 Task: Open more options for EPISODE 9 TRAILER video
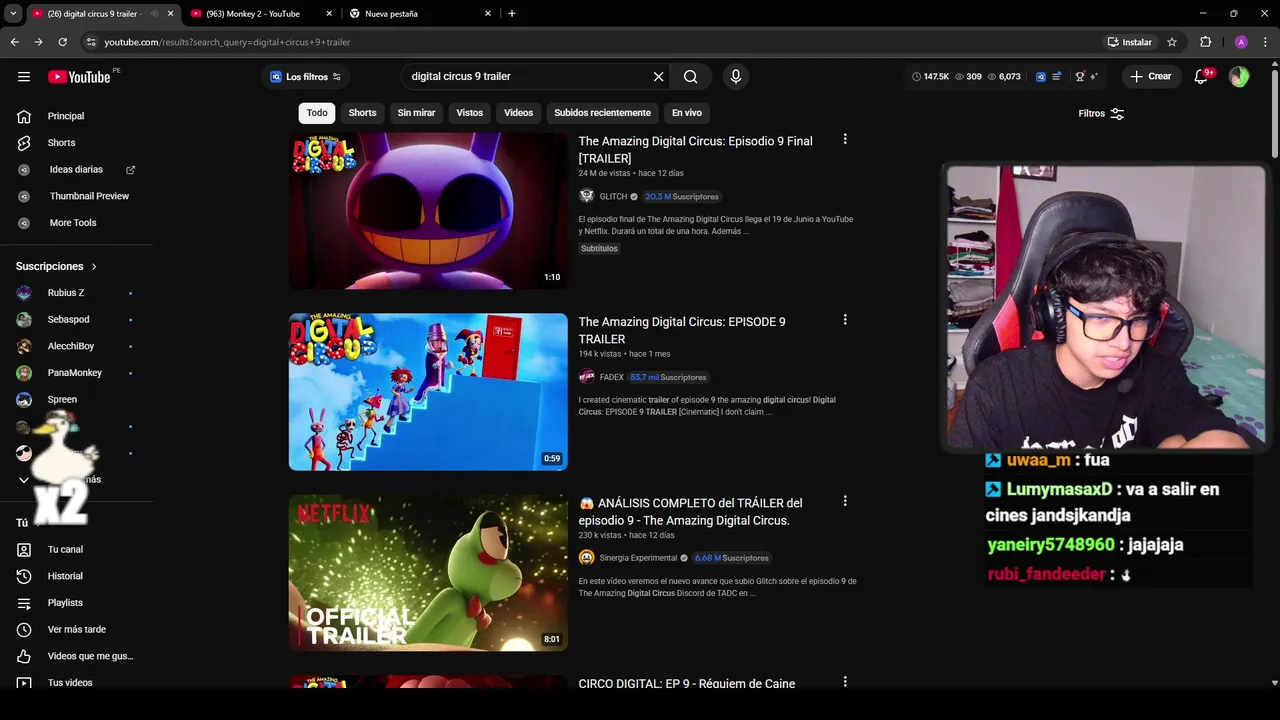point(845,320)
